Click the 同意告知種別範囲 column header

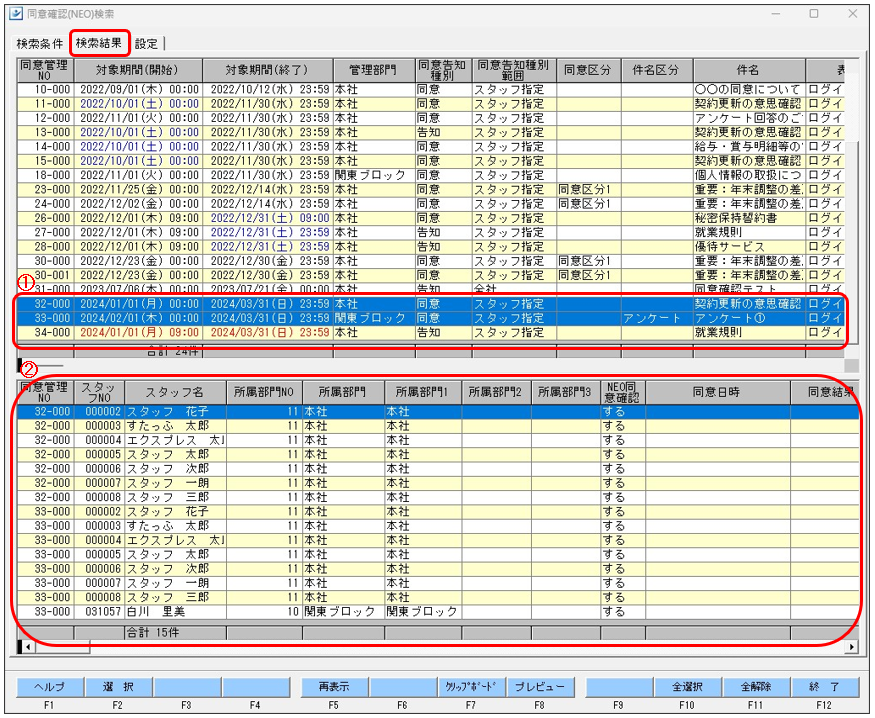(x=514, y=70)
